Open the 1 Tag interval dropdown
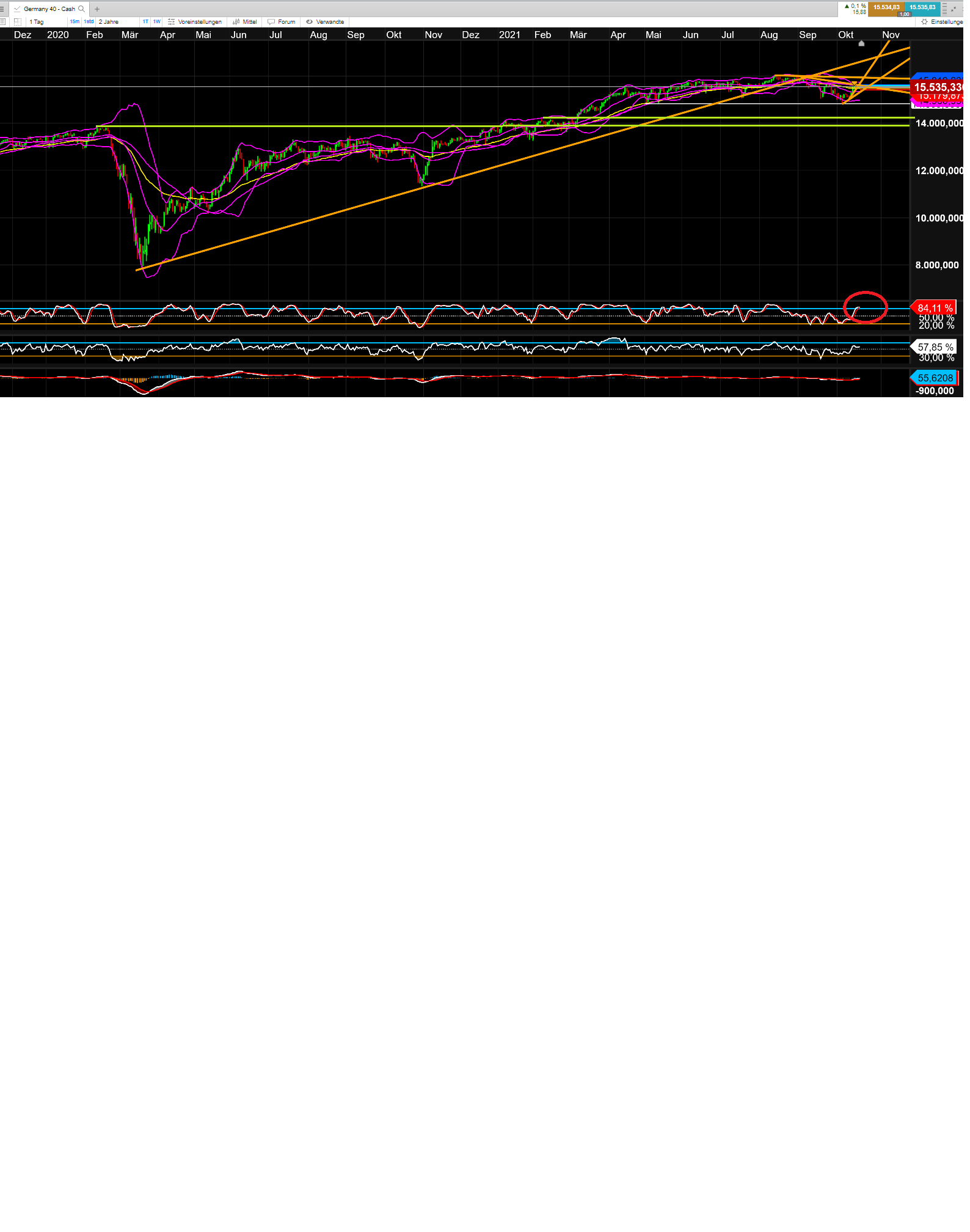970x1232 pixels. pos(46,22)
